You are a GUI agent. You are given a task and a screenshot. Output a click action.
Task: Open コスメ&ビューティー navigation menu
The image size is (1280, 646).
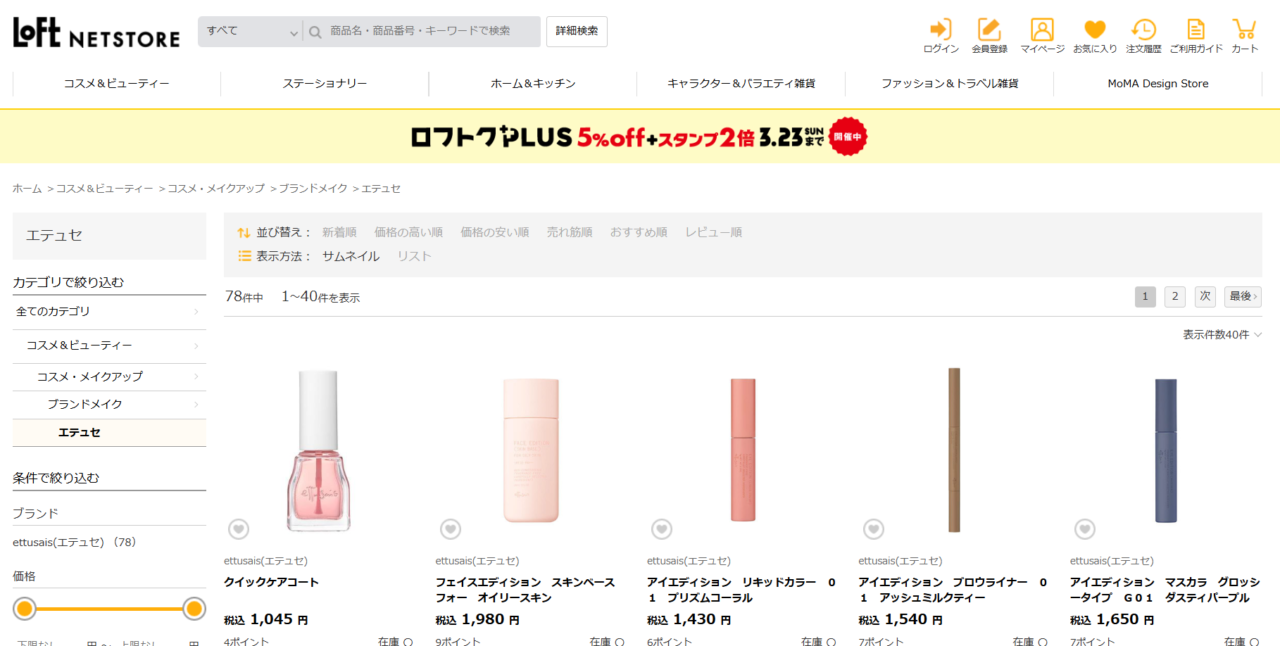(116, 84)
